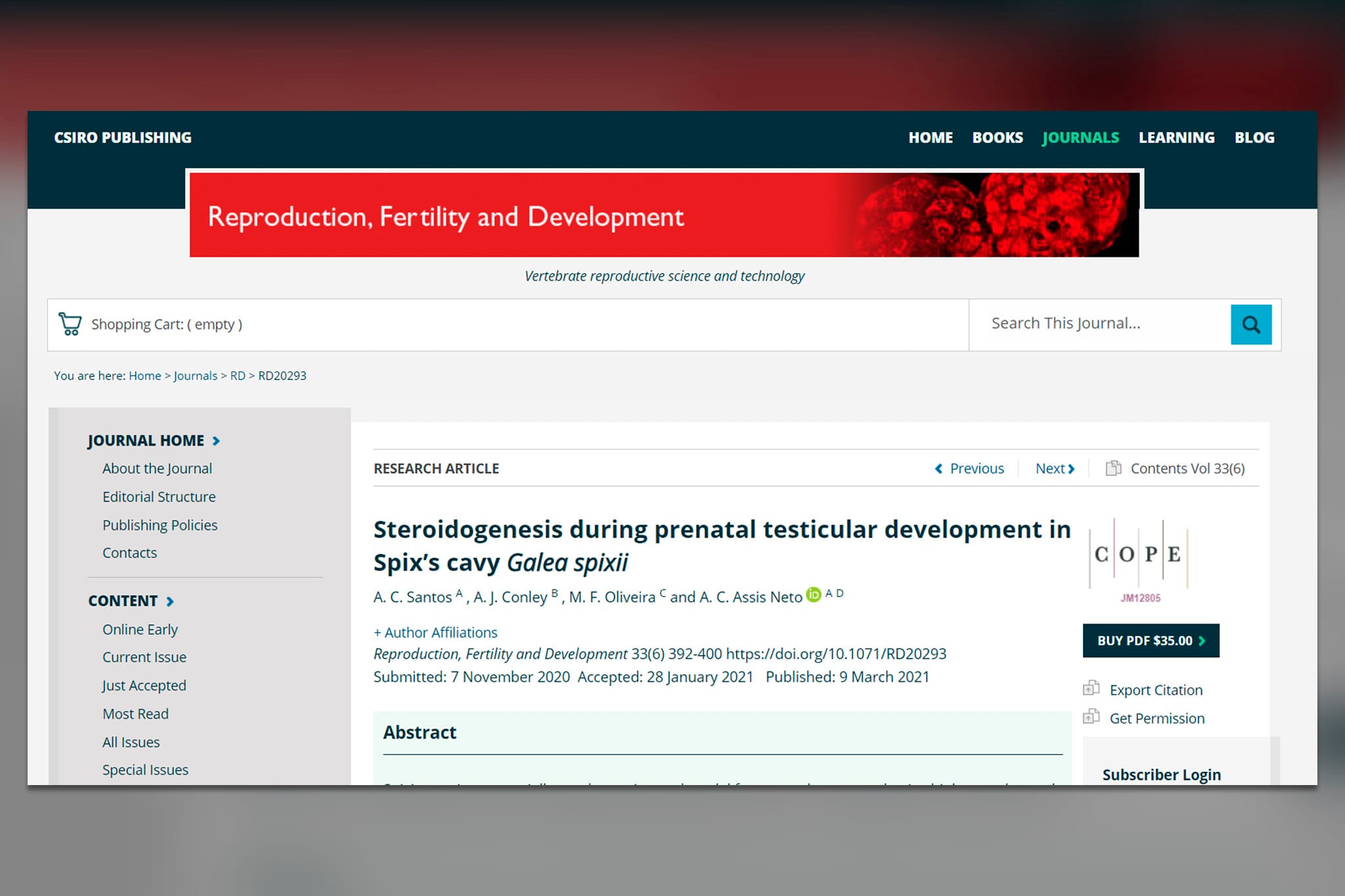Open the BLOG nav item
Viewport: 1345px width, 896px height.
1254,138
